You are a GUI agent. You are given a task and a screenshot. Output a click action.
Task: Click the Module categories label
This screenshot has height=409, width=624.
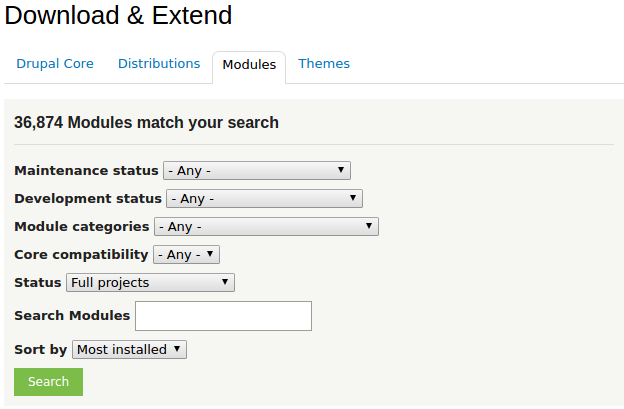82,226
